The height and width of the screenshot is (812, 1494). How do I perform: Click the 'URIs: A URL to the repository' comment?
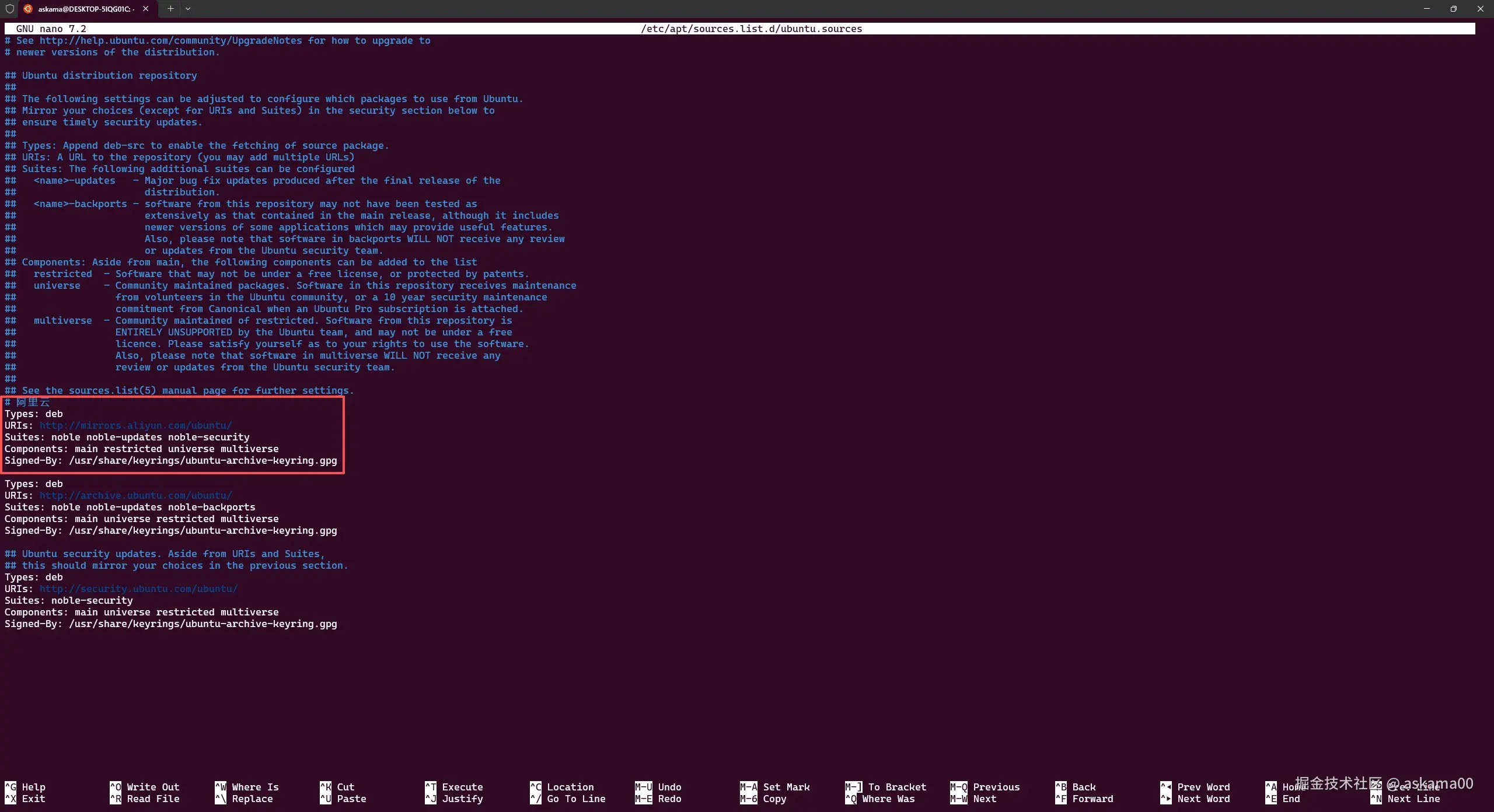[x=180, y=157]
